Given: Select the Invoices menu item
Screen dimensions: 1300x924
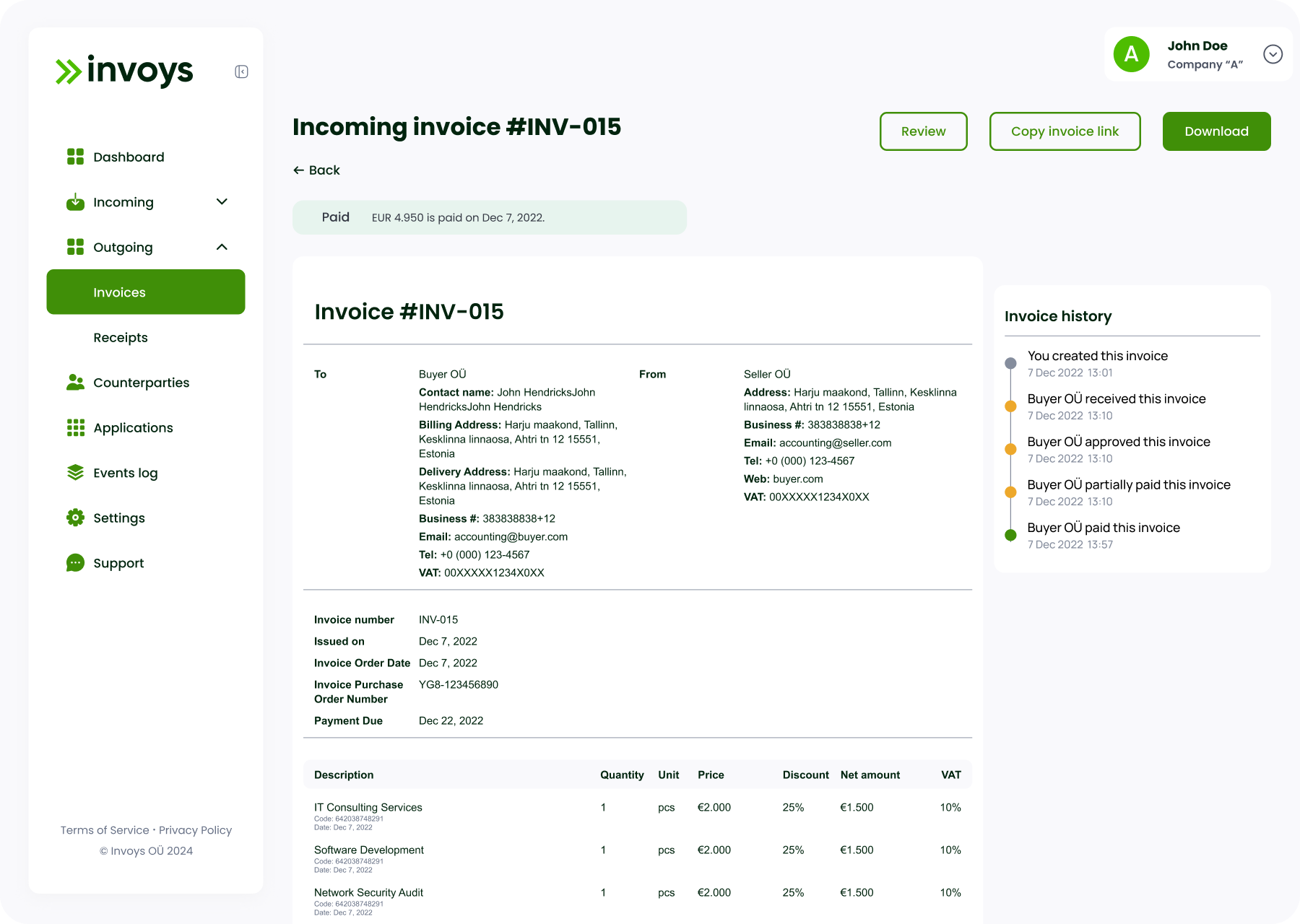Looking at the screenshot, I should (146, 292).
